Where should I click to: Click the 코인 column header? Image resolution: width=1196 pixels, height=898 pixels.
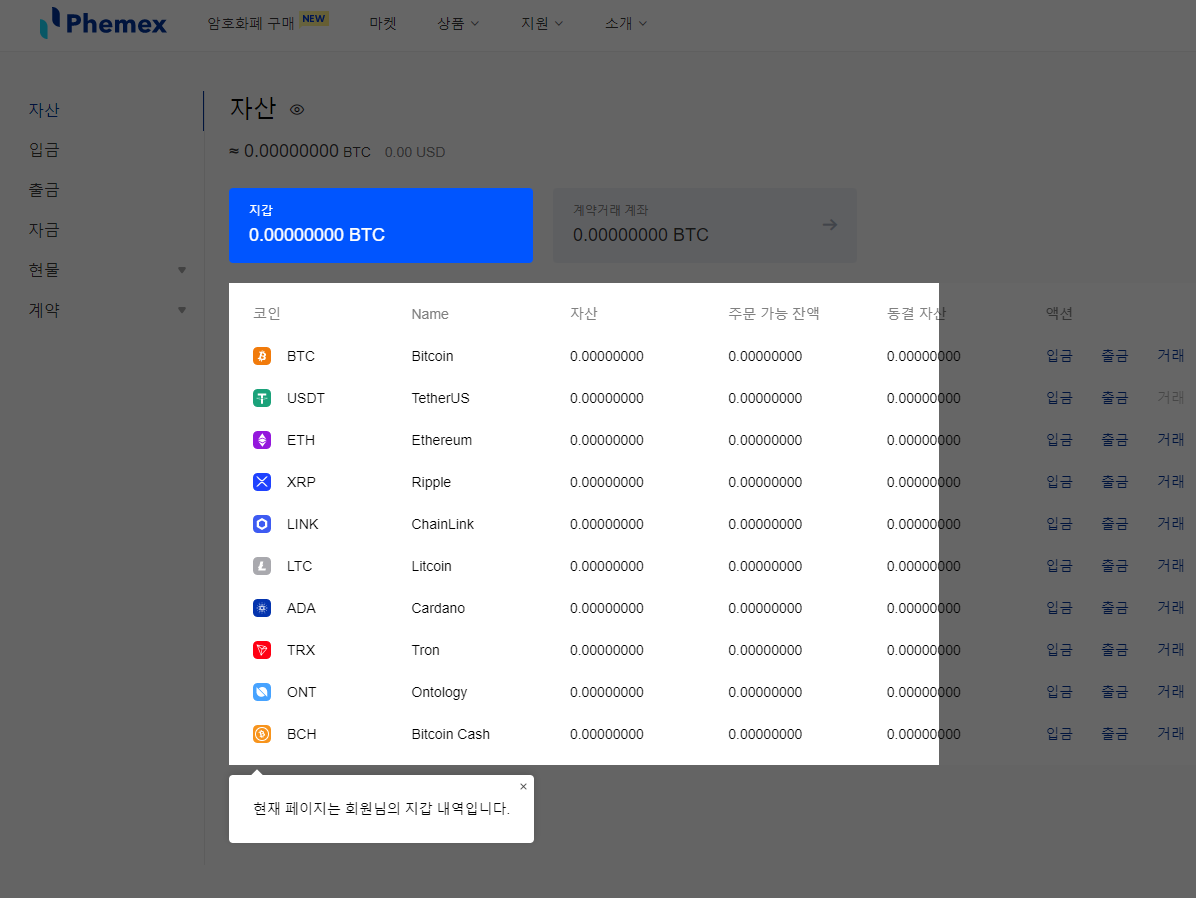tap(267, 314)
